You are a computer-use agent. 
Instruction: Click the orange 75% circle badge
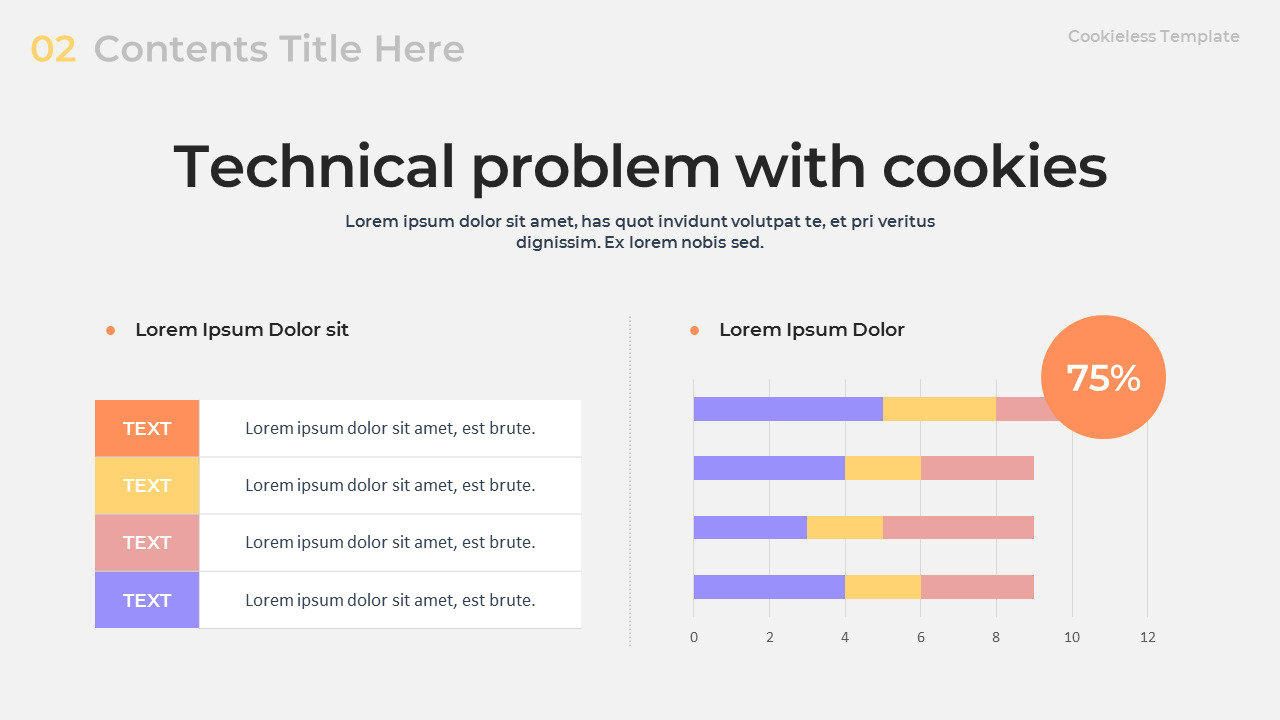point(1103,377)
